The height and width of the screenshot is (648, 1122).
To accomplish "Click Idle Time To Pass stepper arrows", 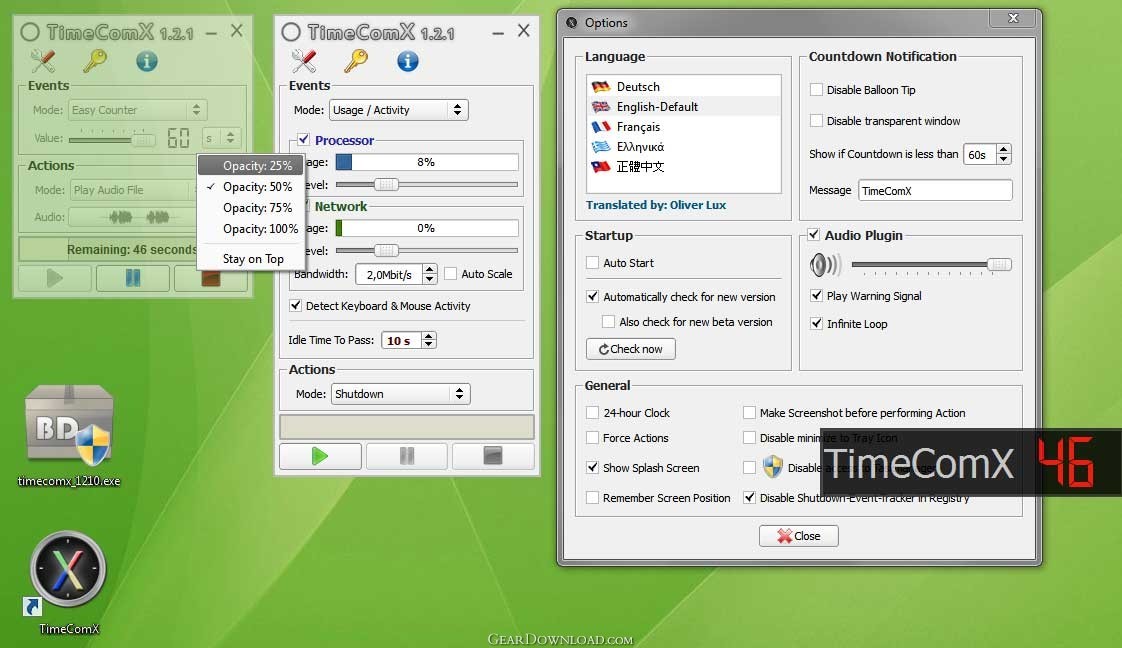I will [429, 340].
